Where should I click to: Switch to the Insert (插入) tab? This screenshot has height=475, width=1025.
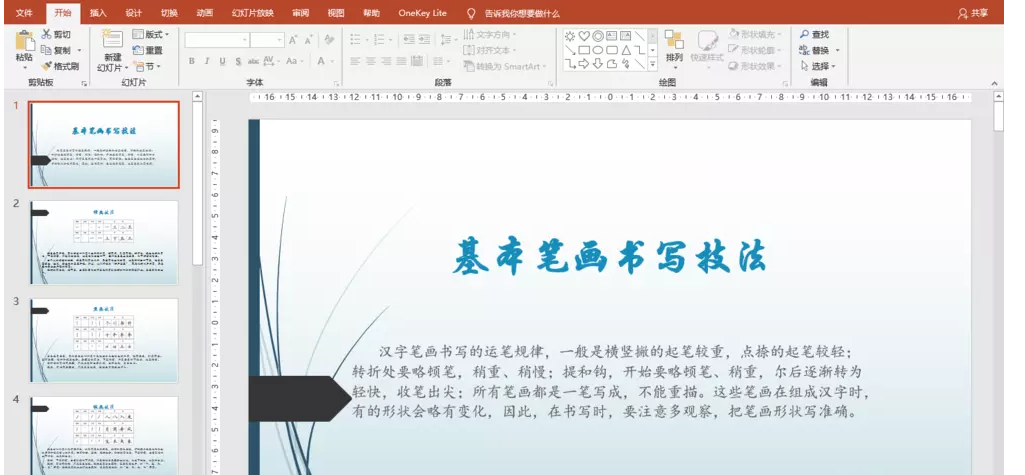[98, 13]
